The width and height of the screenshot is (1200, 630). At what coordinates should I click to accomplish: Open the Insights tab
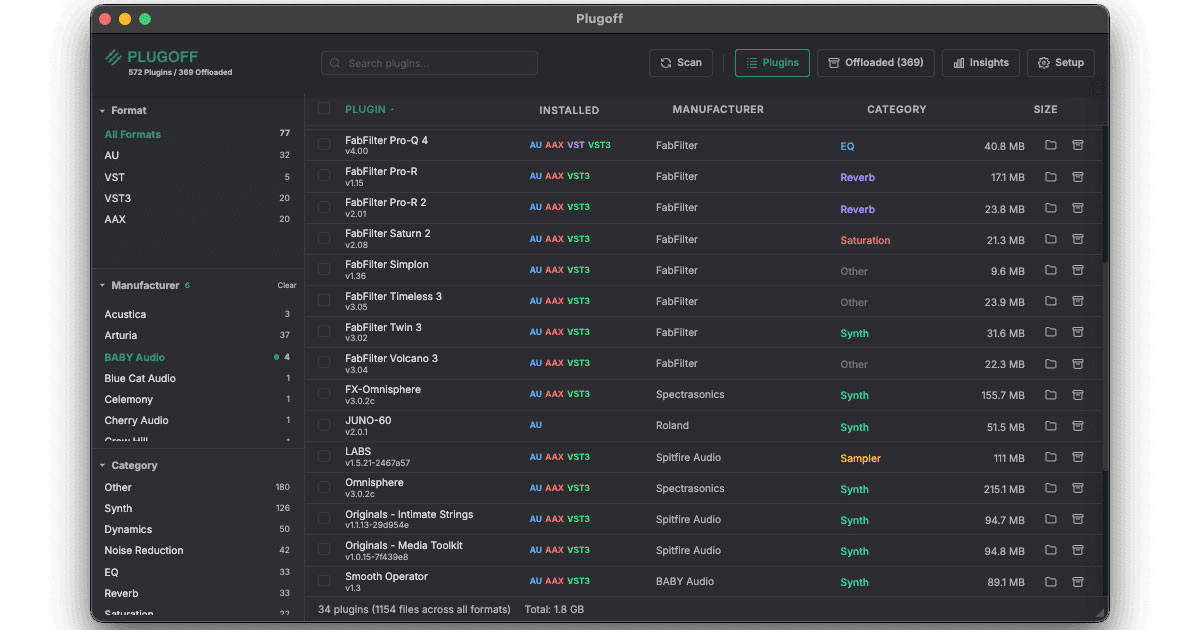[x=980, y=63]
